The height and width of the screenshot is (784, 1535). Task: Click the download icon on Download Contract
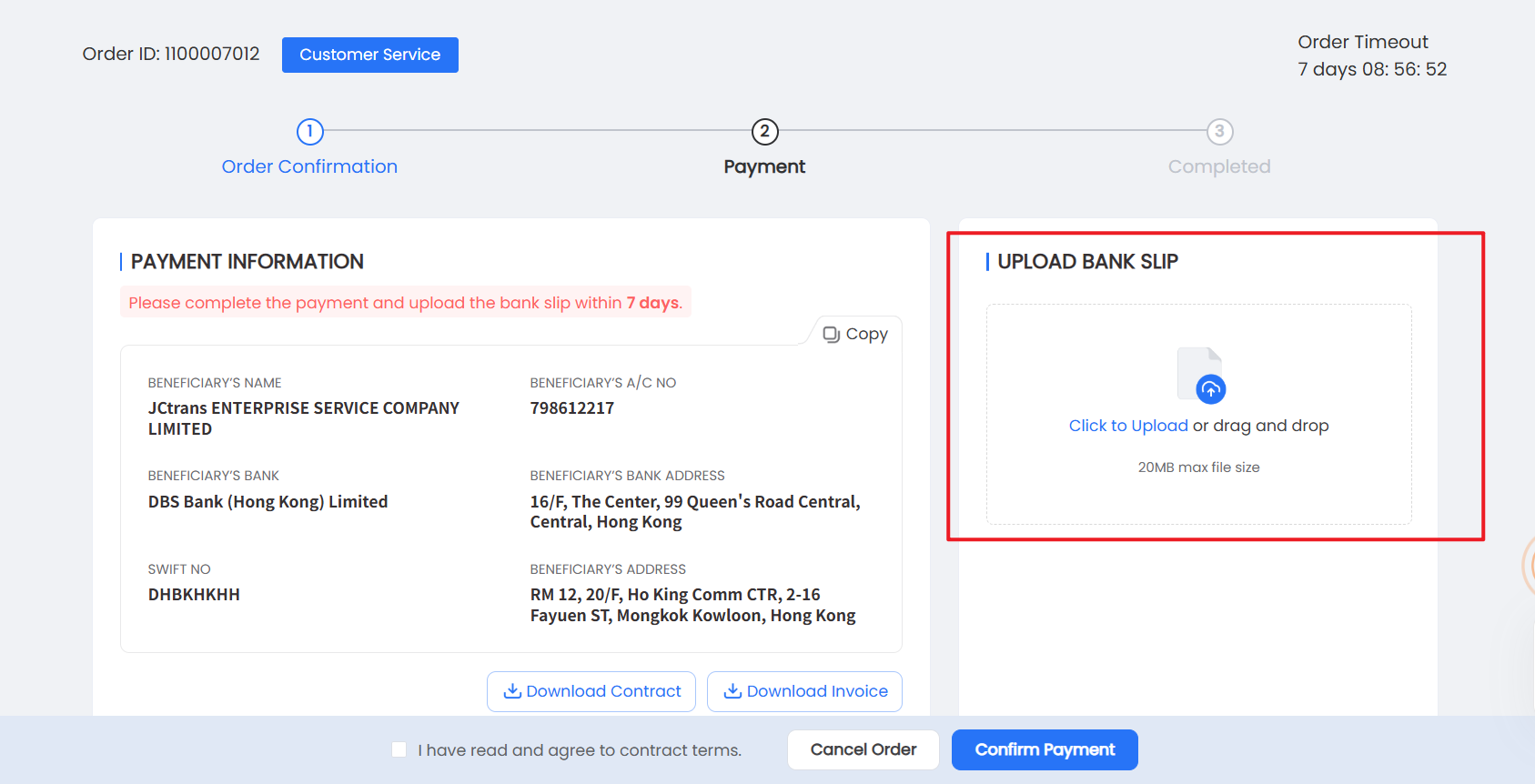point(512,691)
